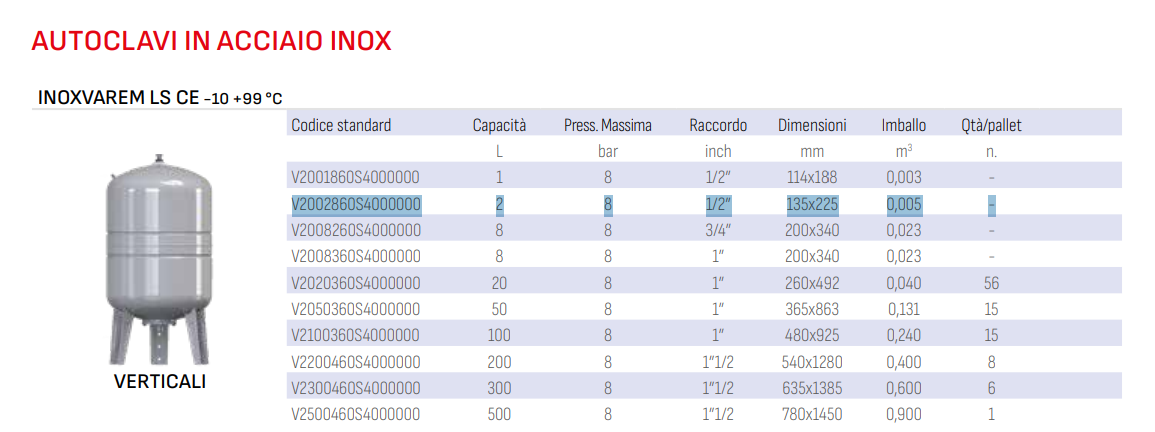
Task: Click the title "AUTOCLAVI IN ACCIAIO INOX"
Action: [211, 42]
